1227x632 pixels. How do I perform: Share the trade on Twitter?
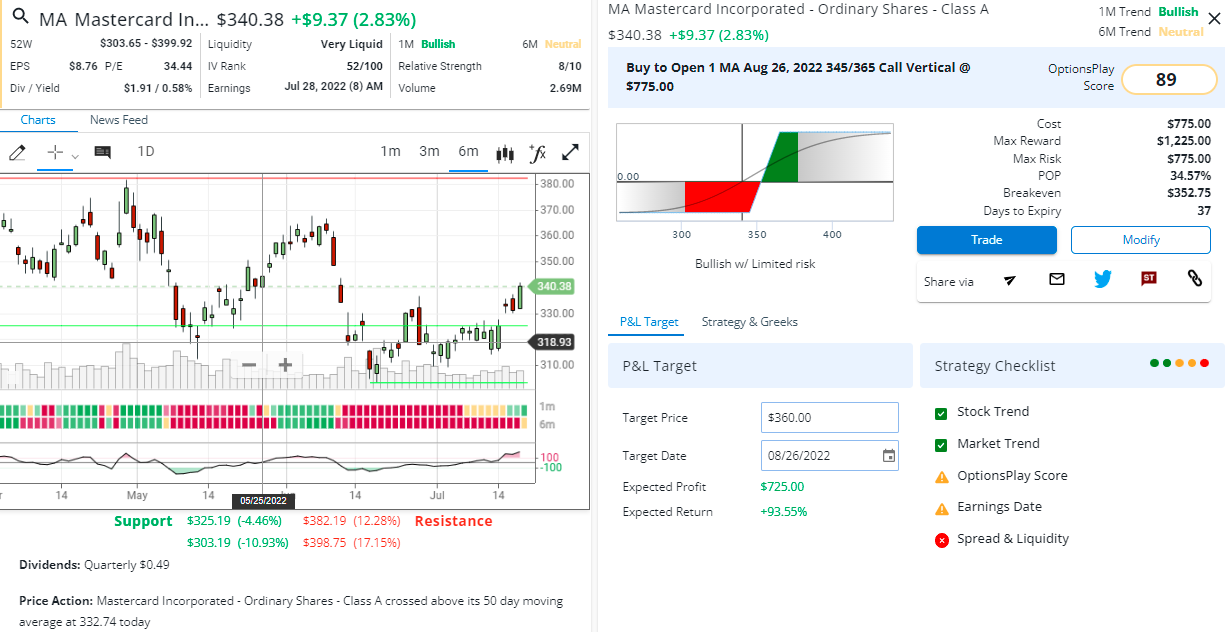(1103, 279)
